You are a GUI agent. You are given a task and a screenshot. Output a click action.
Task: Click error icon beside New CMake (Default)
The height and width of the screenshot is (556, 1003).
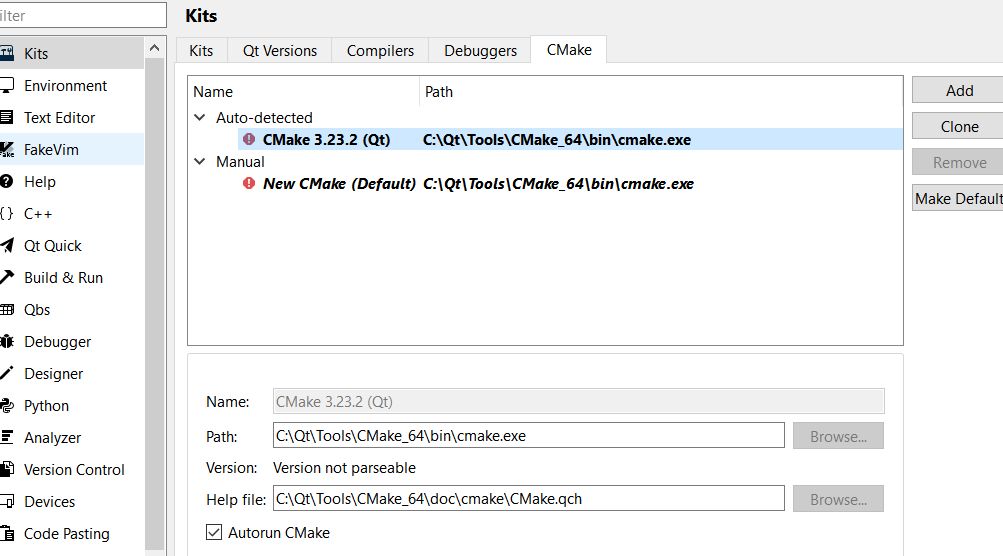tap(249, 183)
